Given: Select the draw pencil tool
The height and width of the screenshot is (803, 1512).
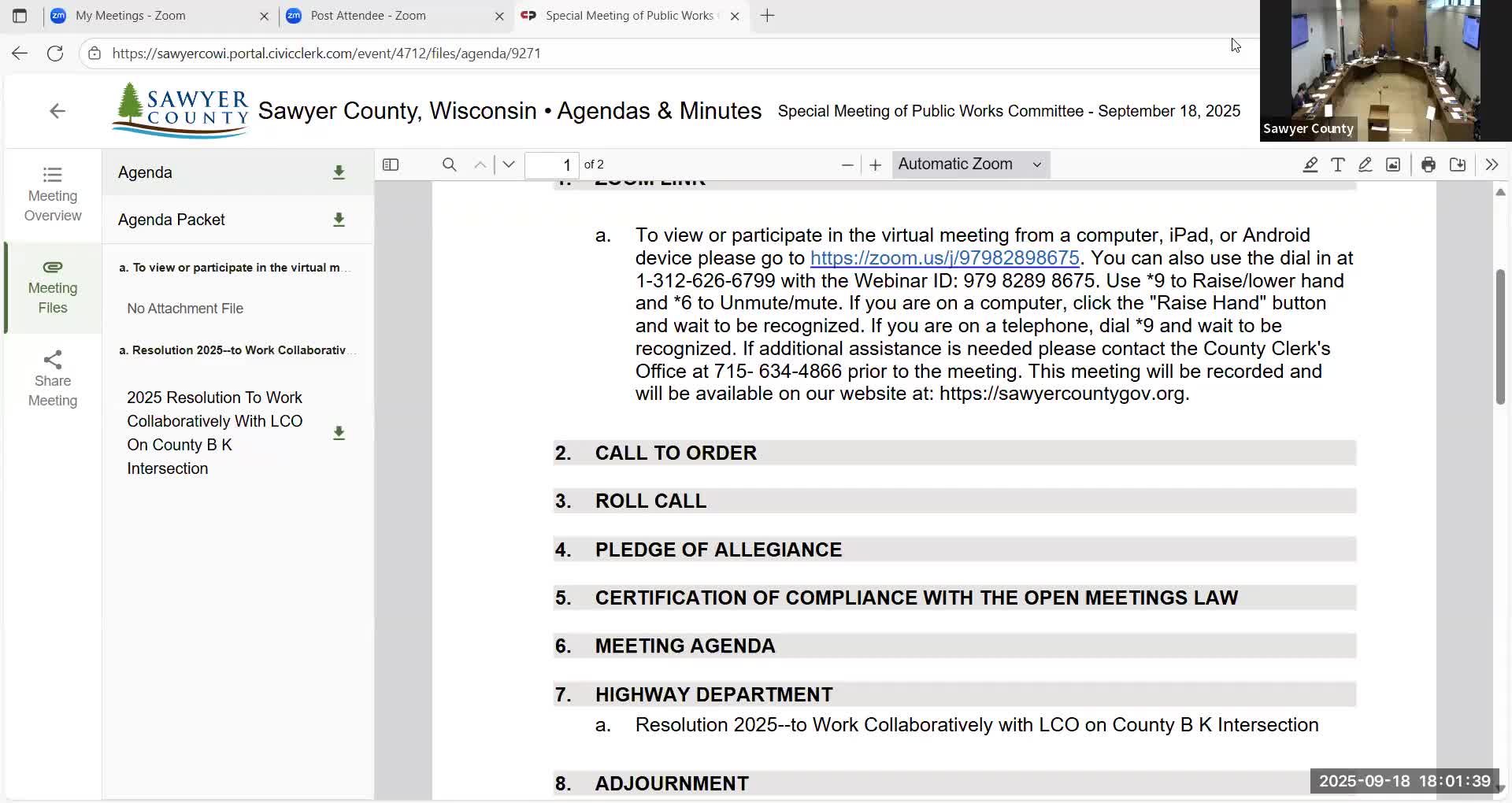Looking at the screenshot, I should point(1365,165).
